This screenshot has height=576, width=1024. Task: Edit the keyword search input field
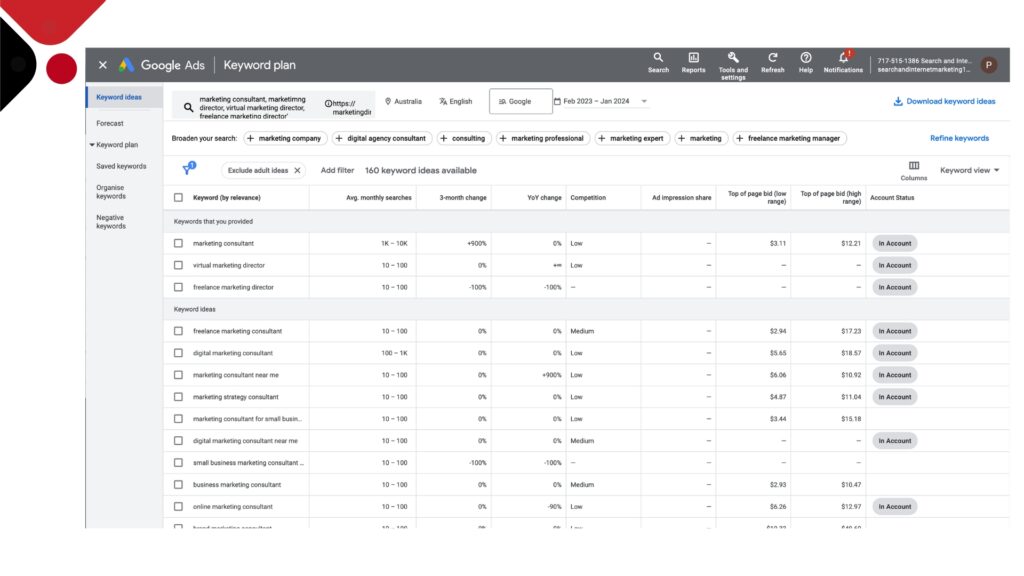click(252, 108)
